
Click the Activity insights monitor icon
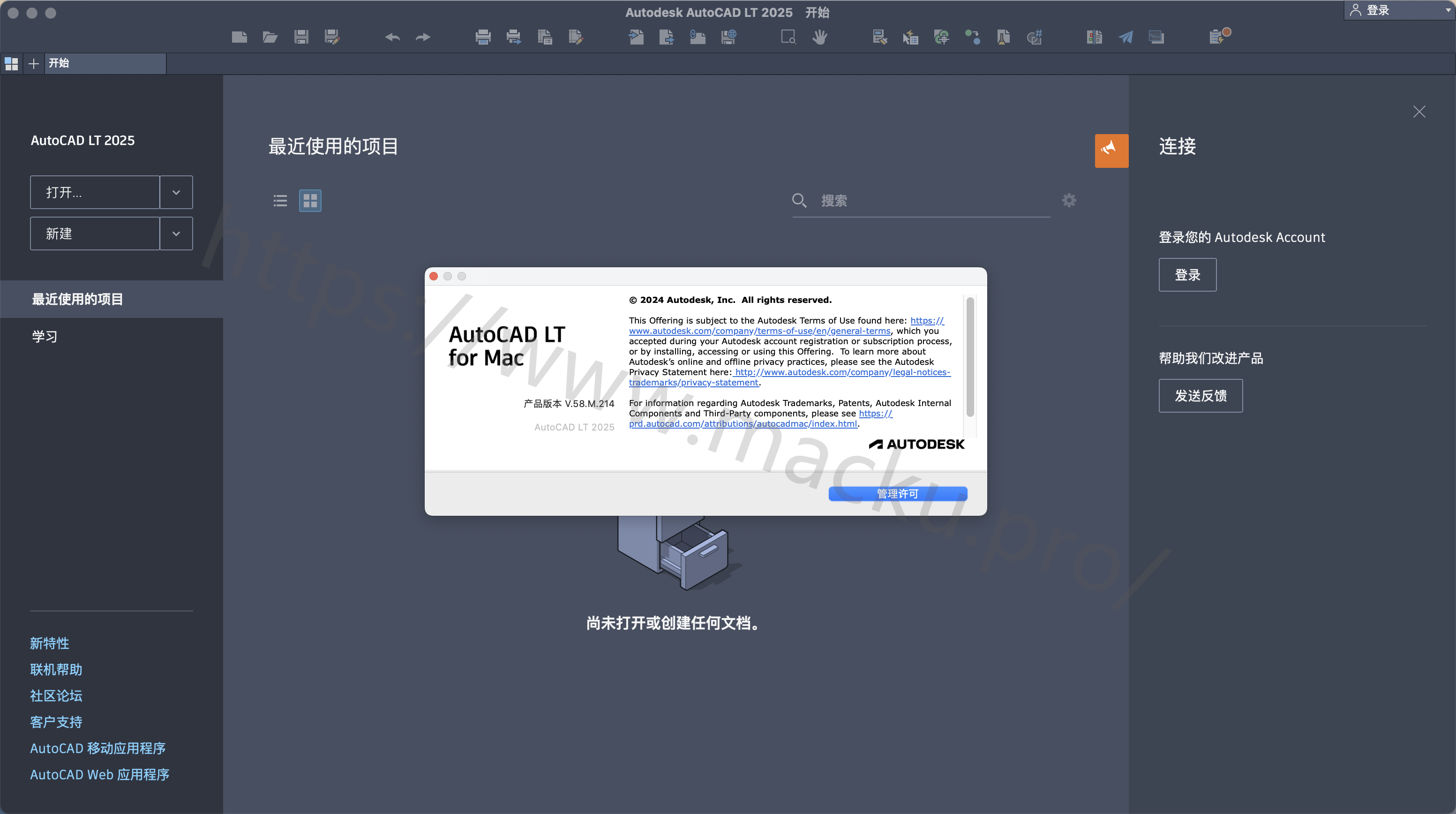pyautogui.click(x=1156, y=38)
